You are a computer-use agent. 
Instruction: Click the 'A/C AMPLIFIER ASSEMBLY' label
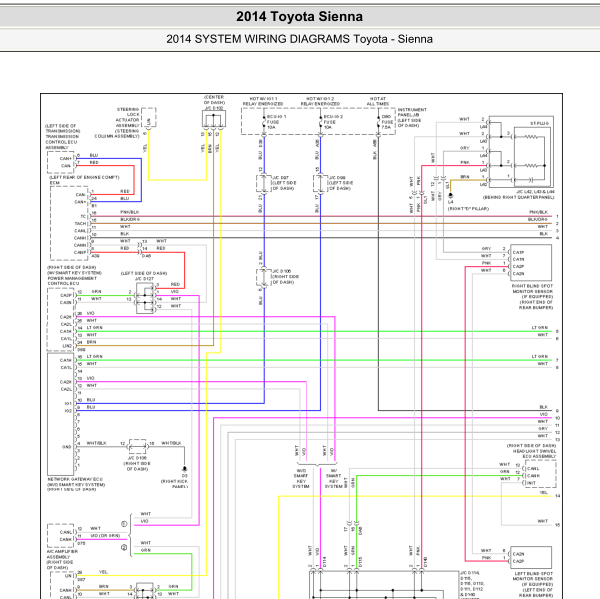point(62,554)
